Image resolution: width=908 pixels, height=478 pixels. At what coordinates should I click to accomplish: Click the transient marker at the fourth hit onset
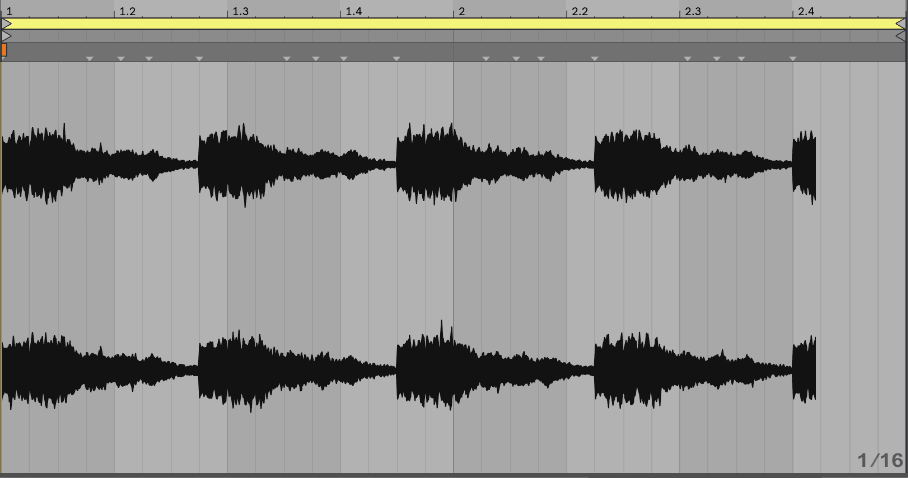click(x=595, y=59)
